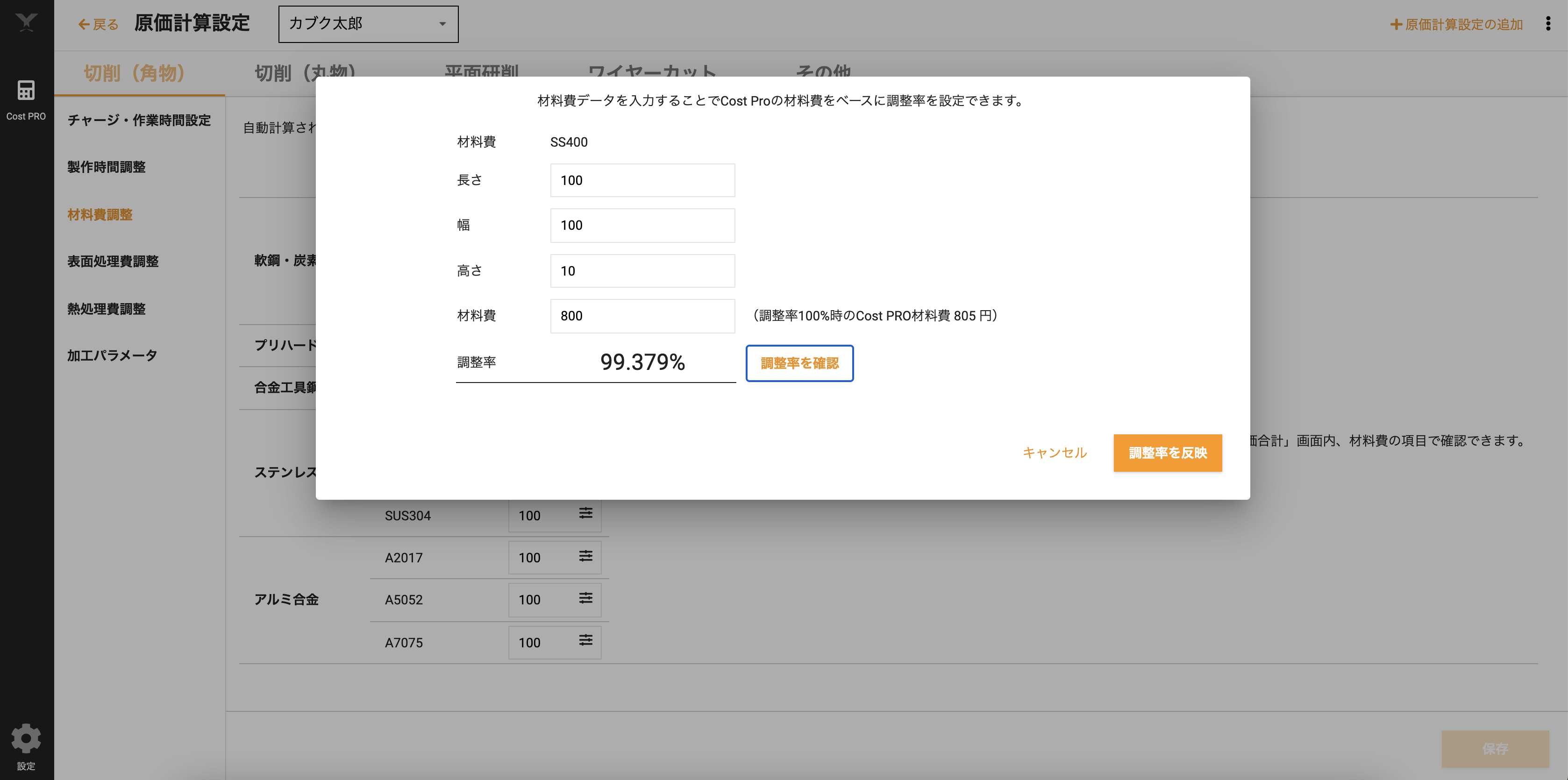The height and width of the screenshot is (780, 1568).
Task: Expand the カブク太郎 dropdown
Action: (x=368, y=24)
